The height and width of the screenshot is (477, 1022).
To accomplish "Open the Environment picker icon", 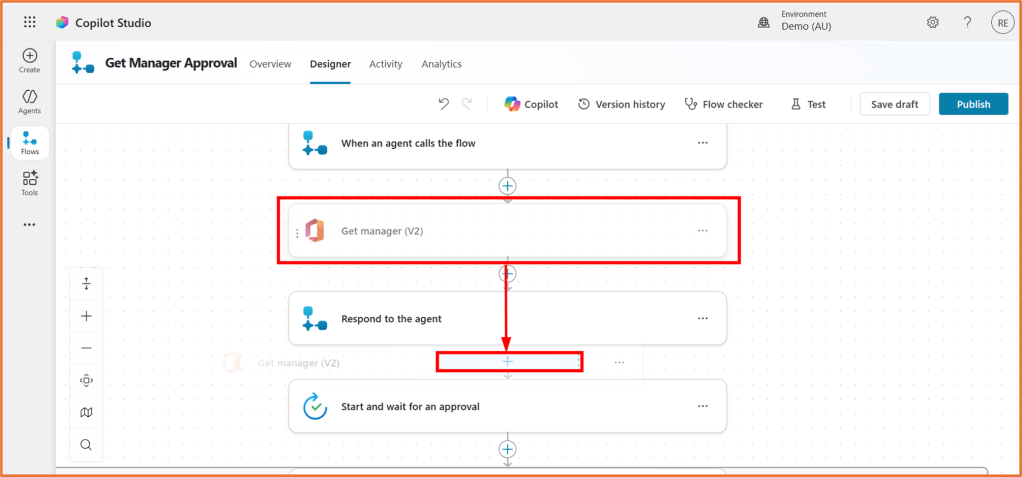I will [763, 23].
